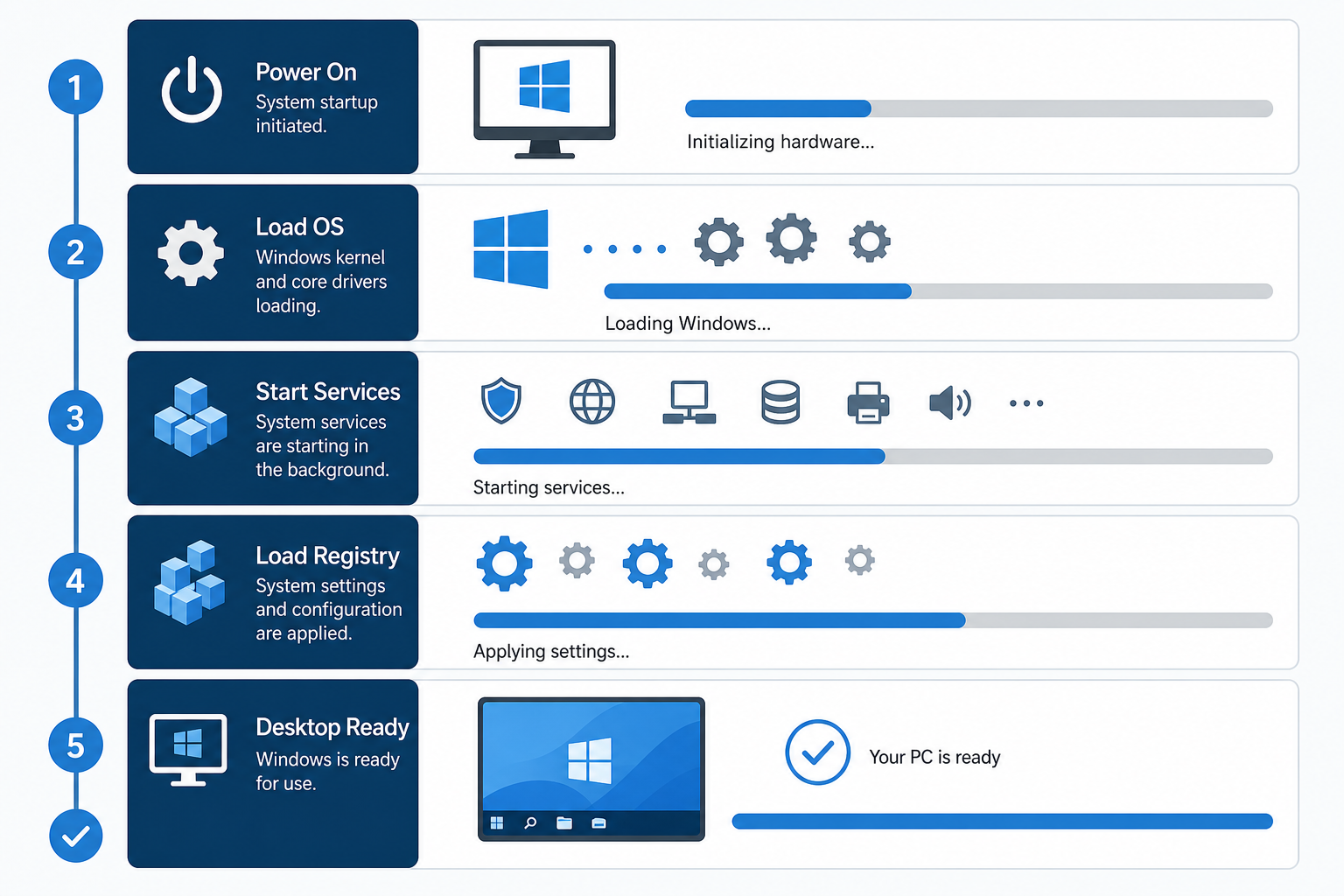This screenshot has height=896, width=1344.
Task: Click the blue circled checkmark beside Your PC is ready
Action: [x=817, y=752]
